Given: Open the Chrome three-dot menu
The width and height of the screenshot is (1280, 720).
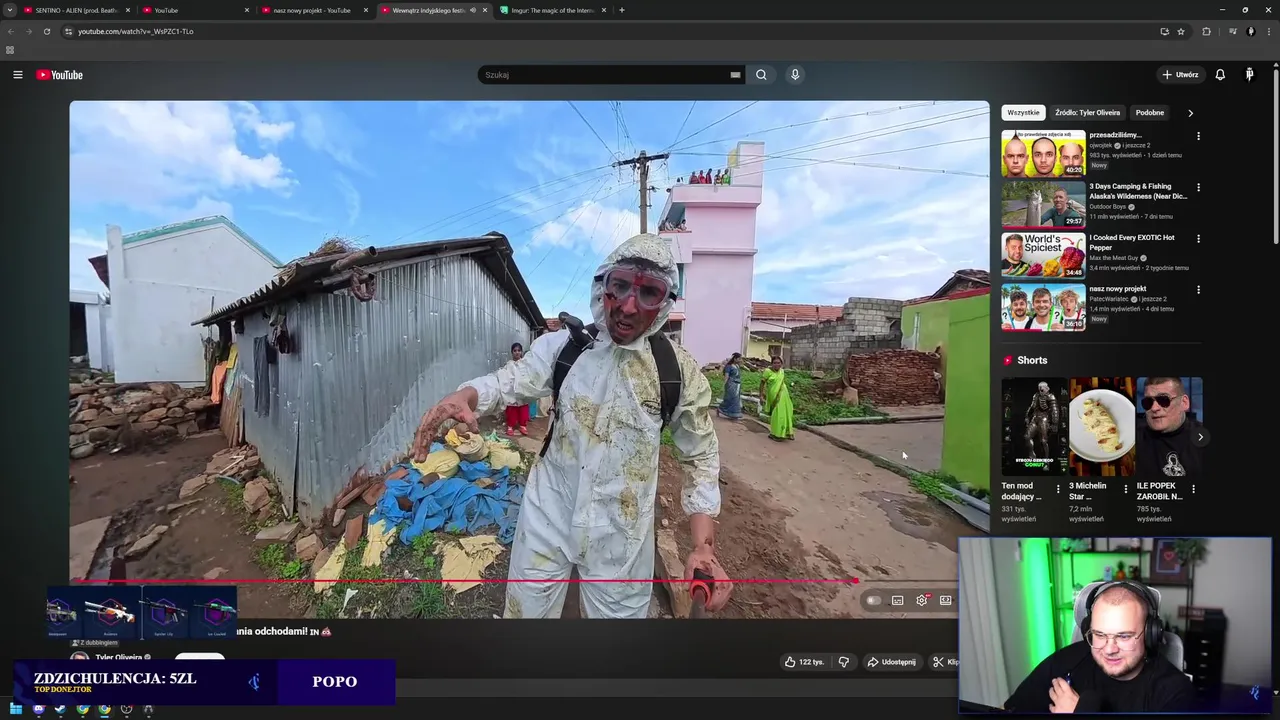Looking at the screenshot, I should tap(1268, 31).
